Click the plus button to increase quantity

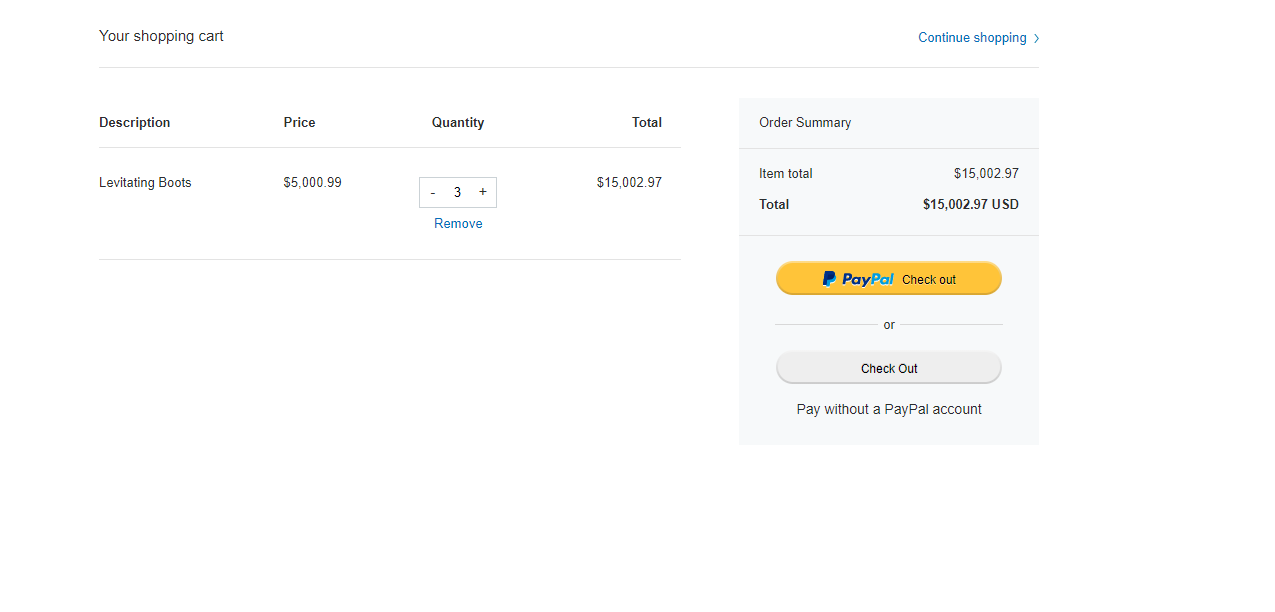point(483,192)
